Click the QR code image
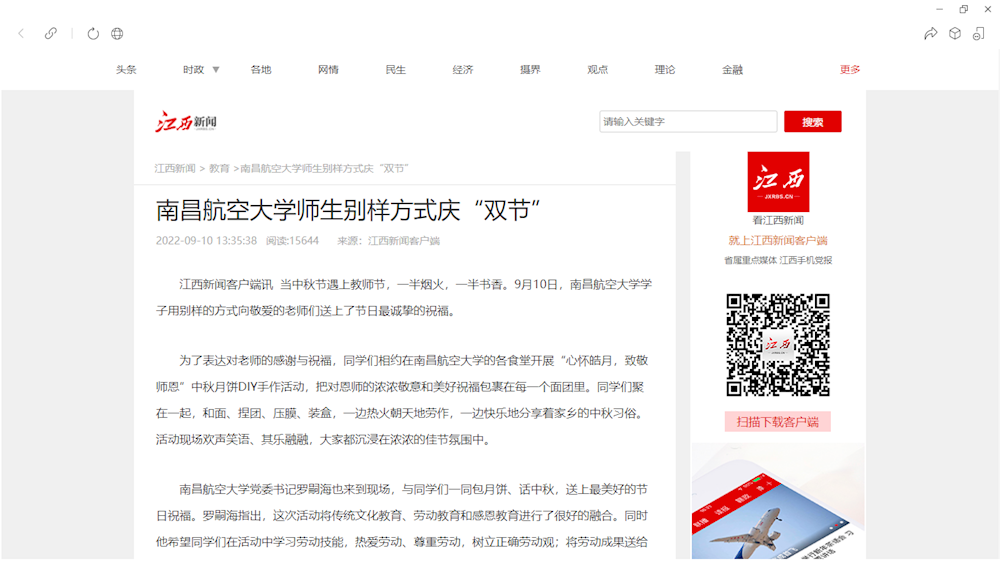The width and height of the screenshot is (1000, 562). (x=778, y=345)
